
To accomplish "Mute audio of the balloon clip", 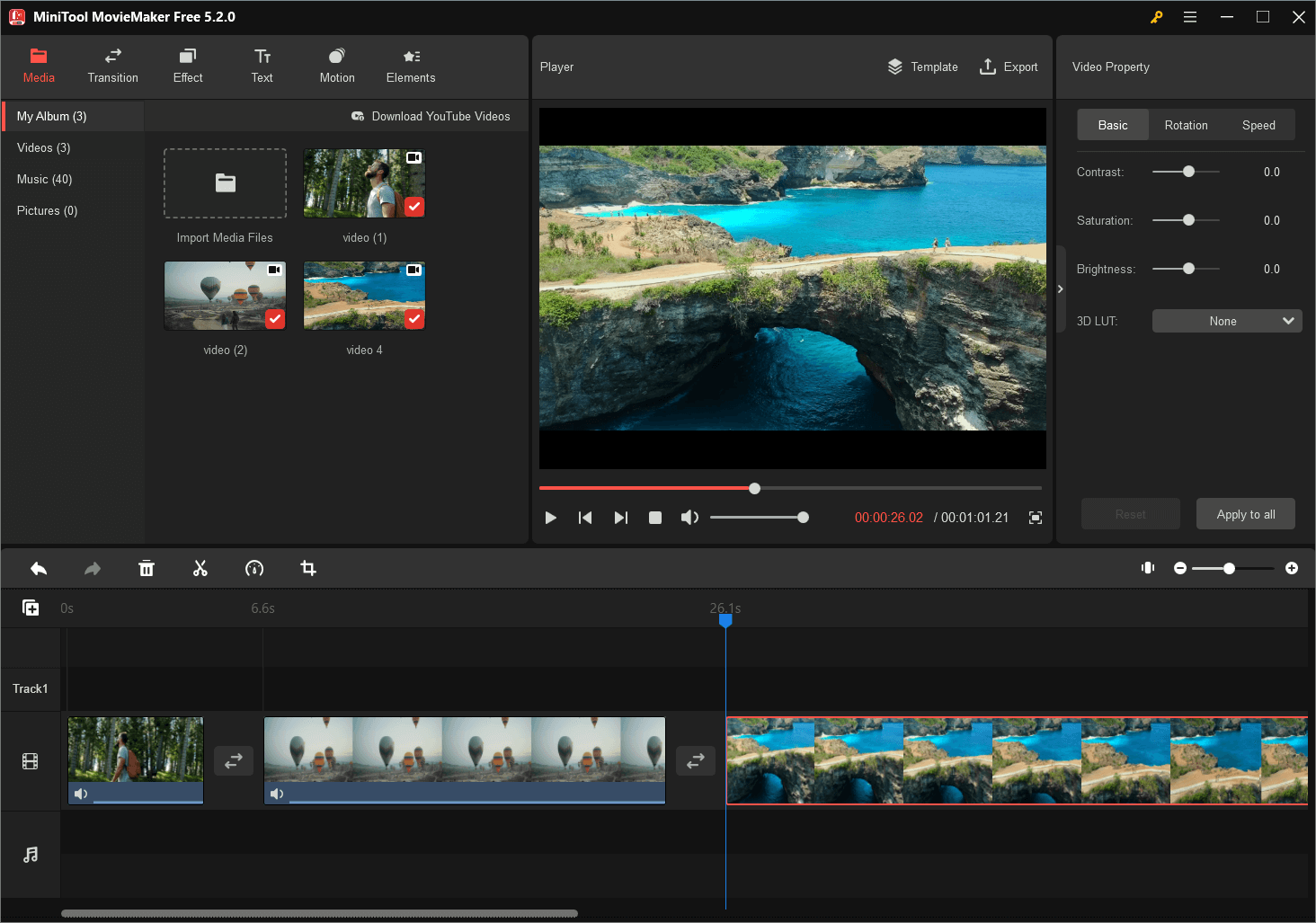I will pos(277,794).
